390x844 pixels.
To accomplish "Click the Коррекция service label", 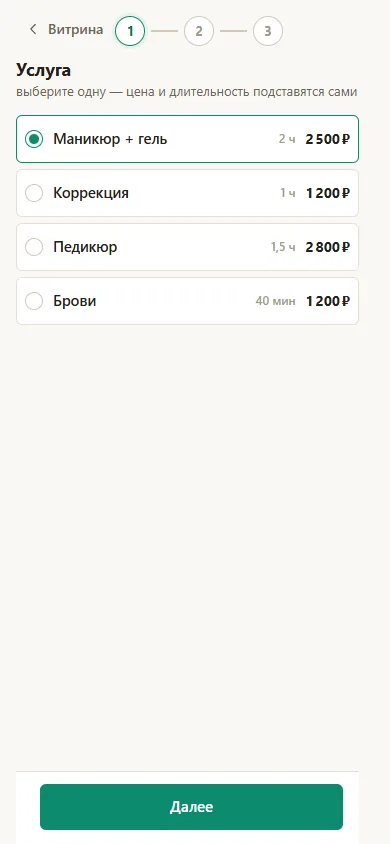I will click(91, 193).
